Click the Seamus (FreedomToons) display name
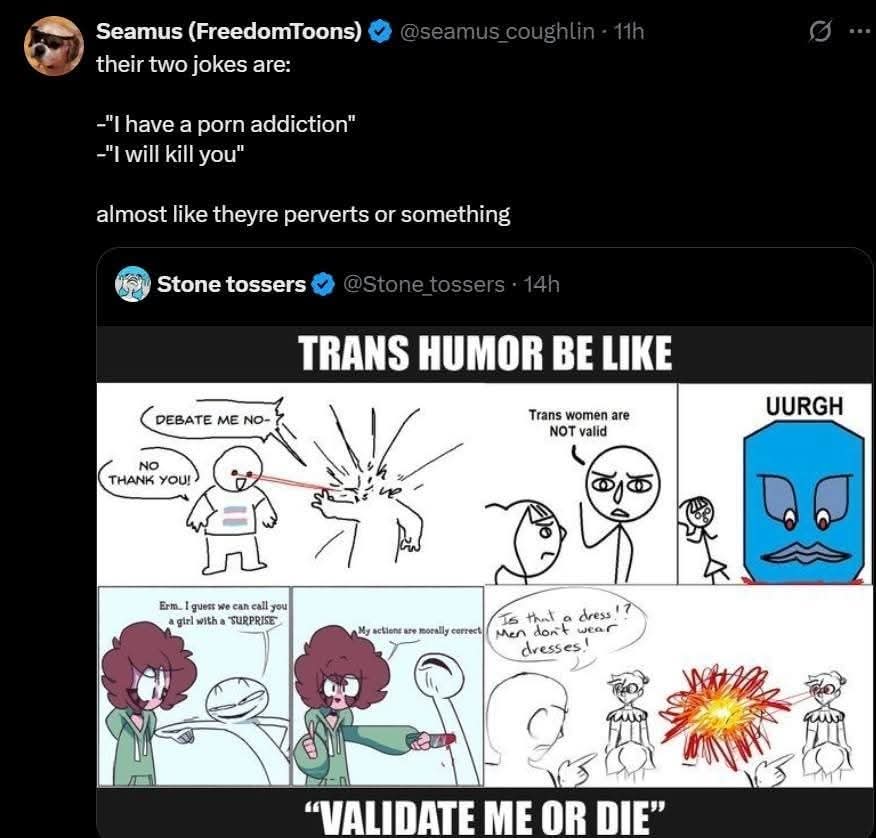Viewport: 876px width, 838px height. [x=229, y=31]
